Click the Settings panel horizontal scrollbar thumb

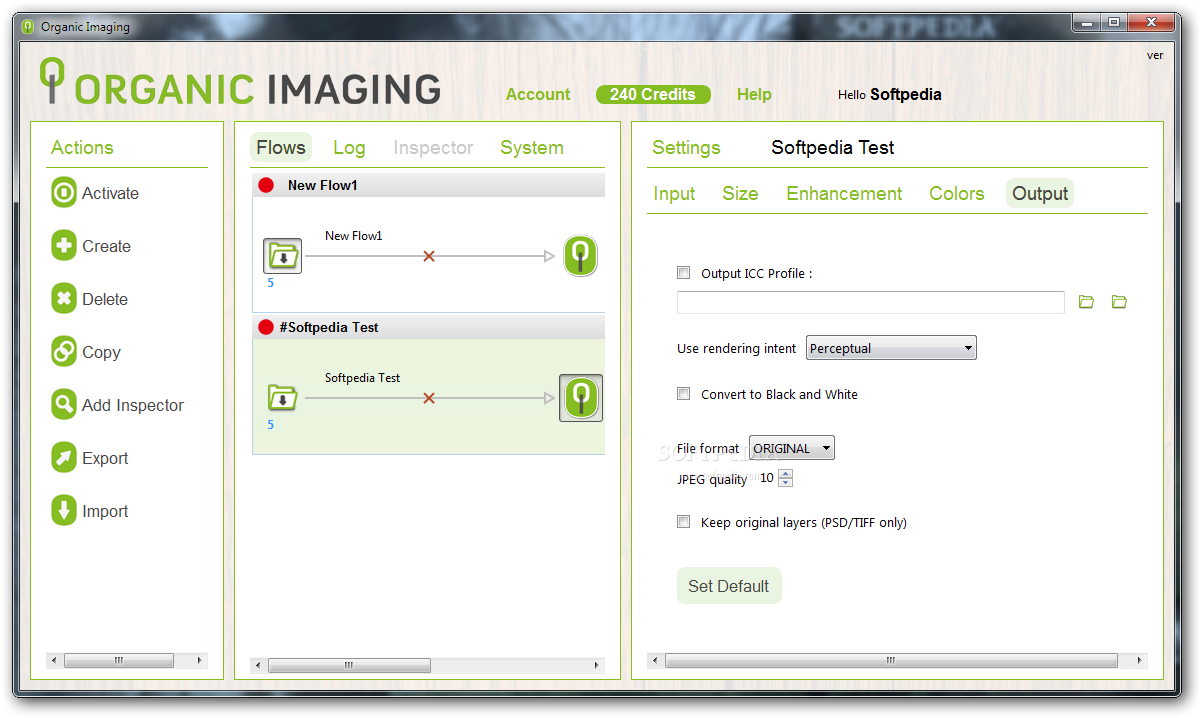[x=891, y=661]
